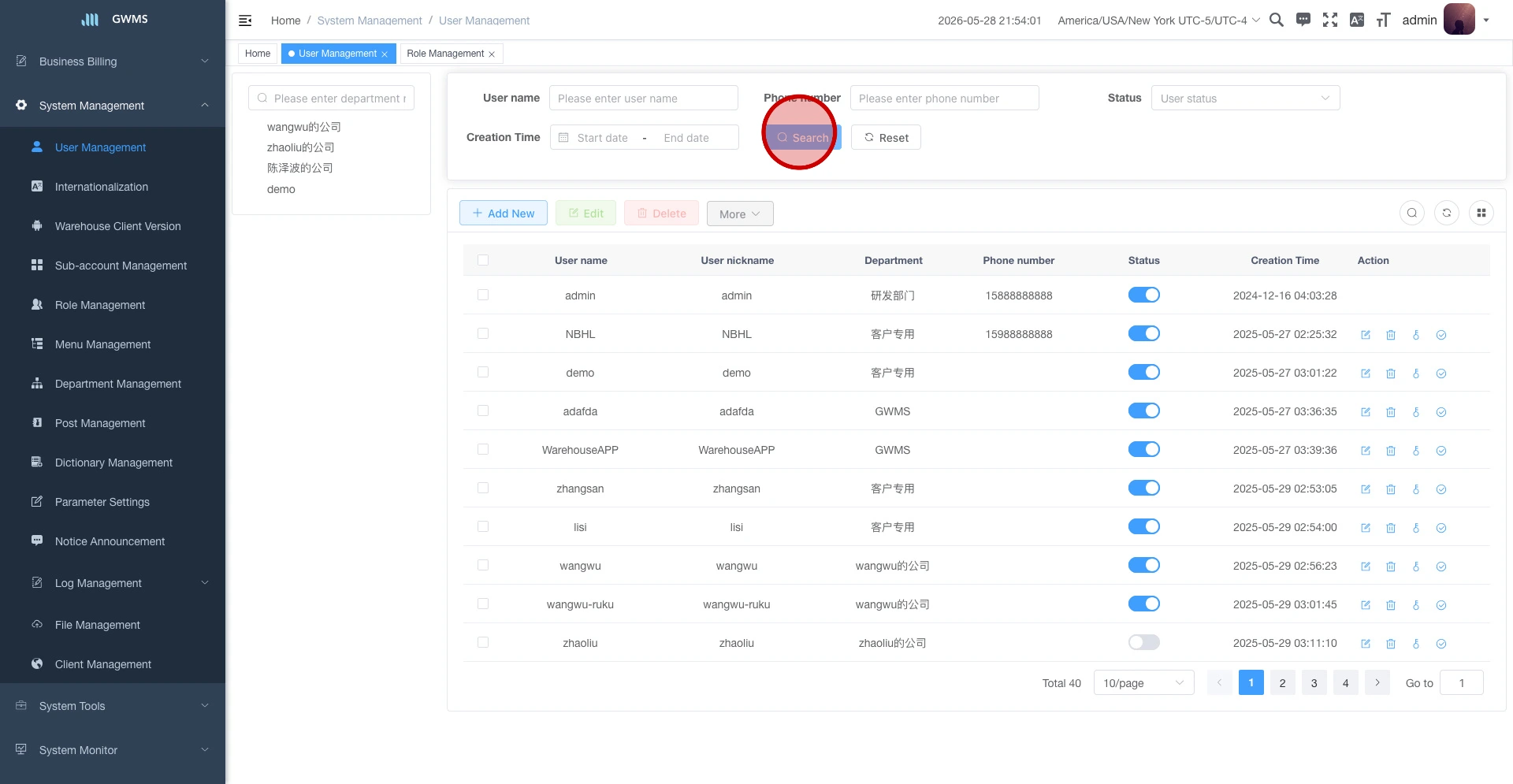Check the box for the admin row
Screen dimensions: 1513x784
click(483, 295)
